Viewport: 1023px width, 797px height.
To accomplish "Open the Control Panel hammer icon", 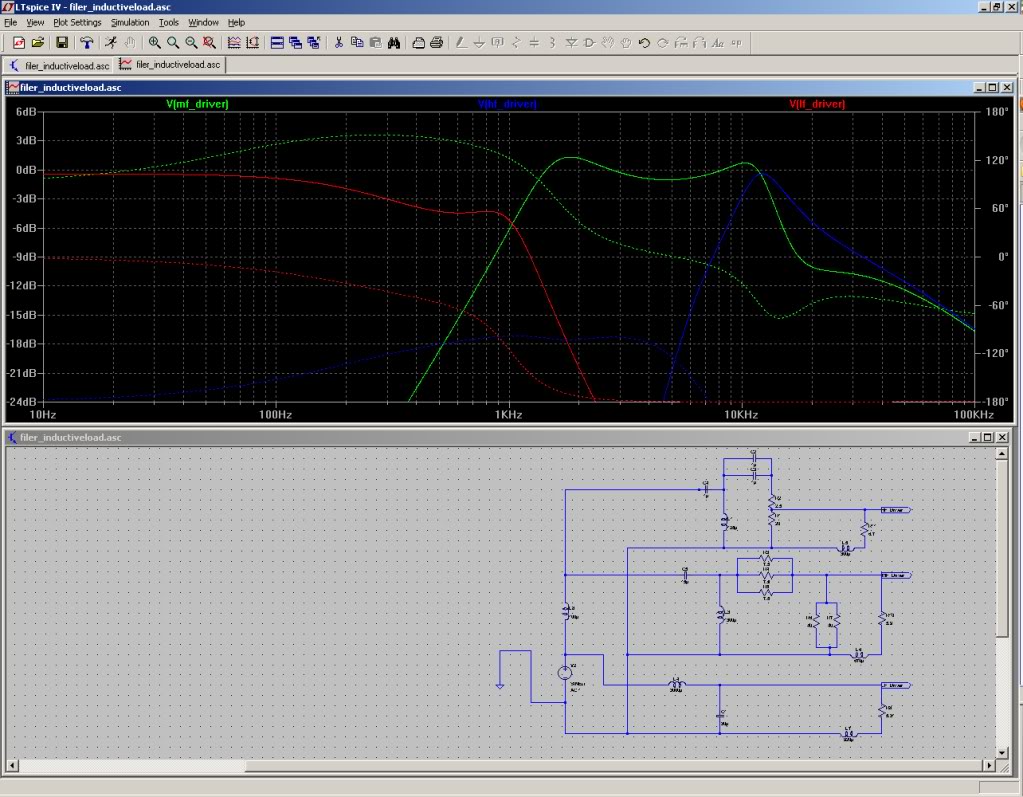I will pyautogui.click(x=87, y=43).
